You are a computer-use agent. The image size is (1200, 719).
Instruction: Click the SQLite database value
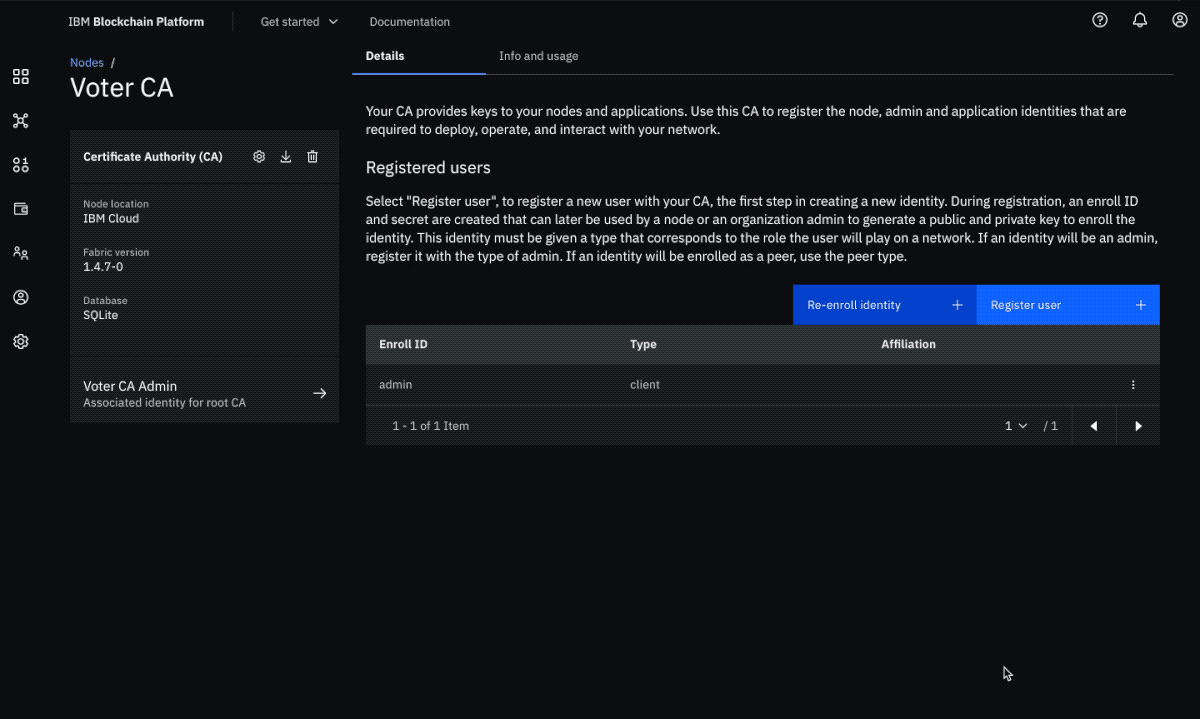[x=101, y=315]
